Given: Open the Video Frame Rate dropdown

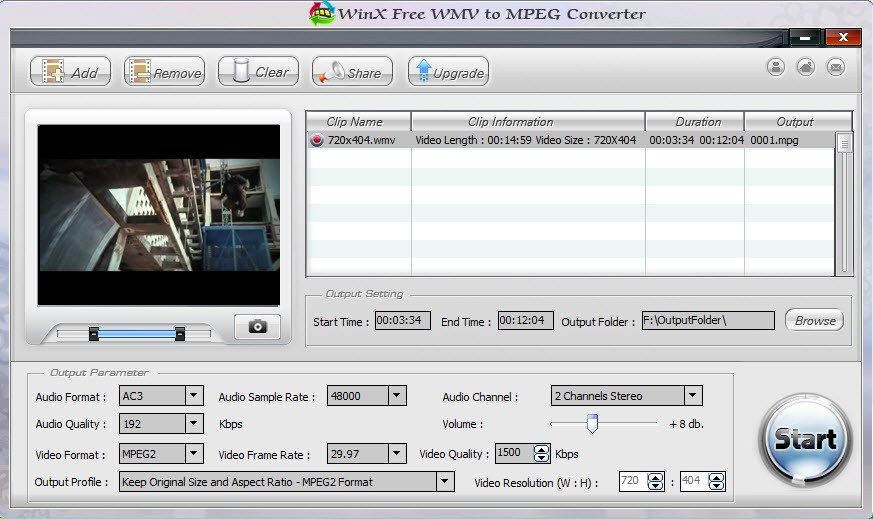Looking at the screenshot, I should [x=396, y=454].
